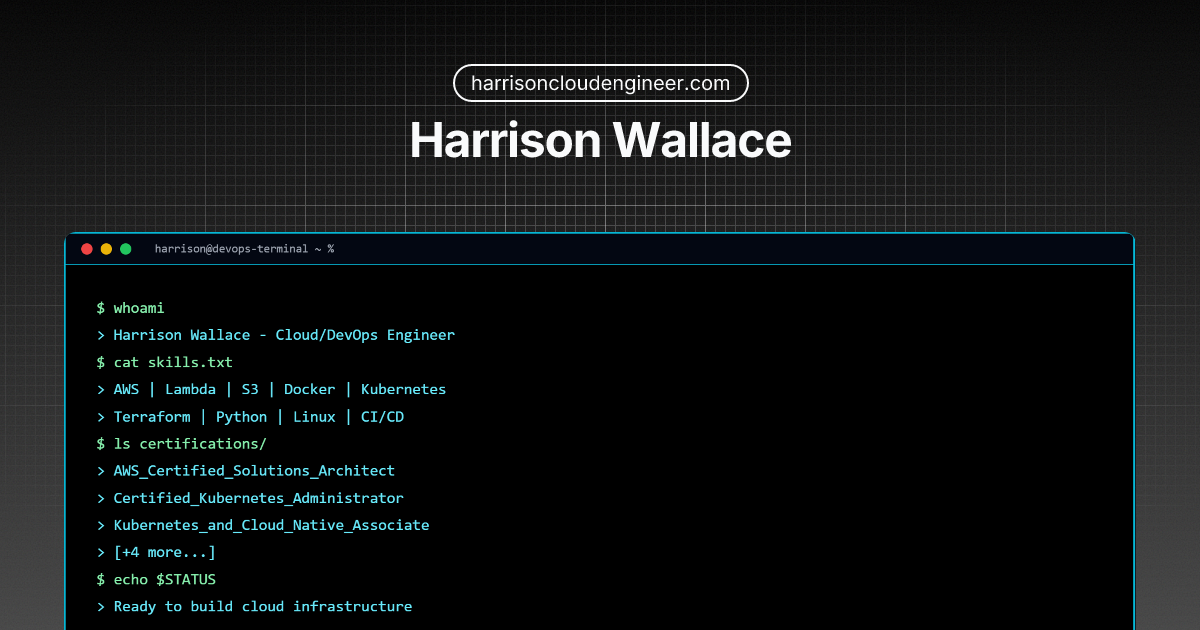Select the line "Harrison Wallace - Cloud/DevOps Engineer"
Viewport: 1200px width, 630px height.
(276, 335)
